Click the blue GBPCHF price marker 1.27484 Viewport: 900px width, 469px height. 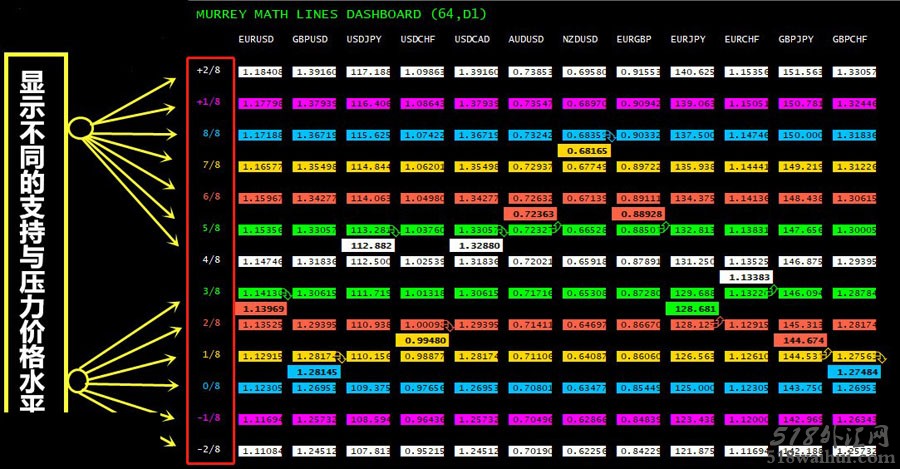pos(855,372)
